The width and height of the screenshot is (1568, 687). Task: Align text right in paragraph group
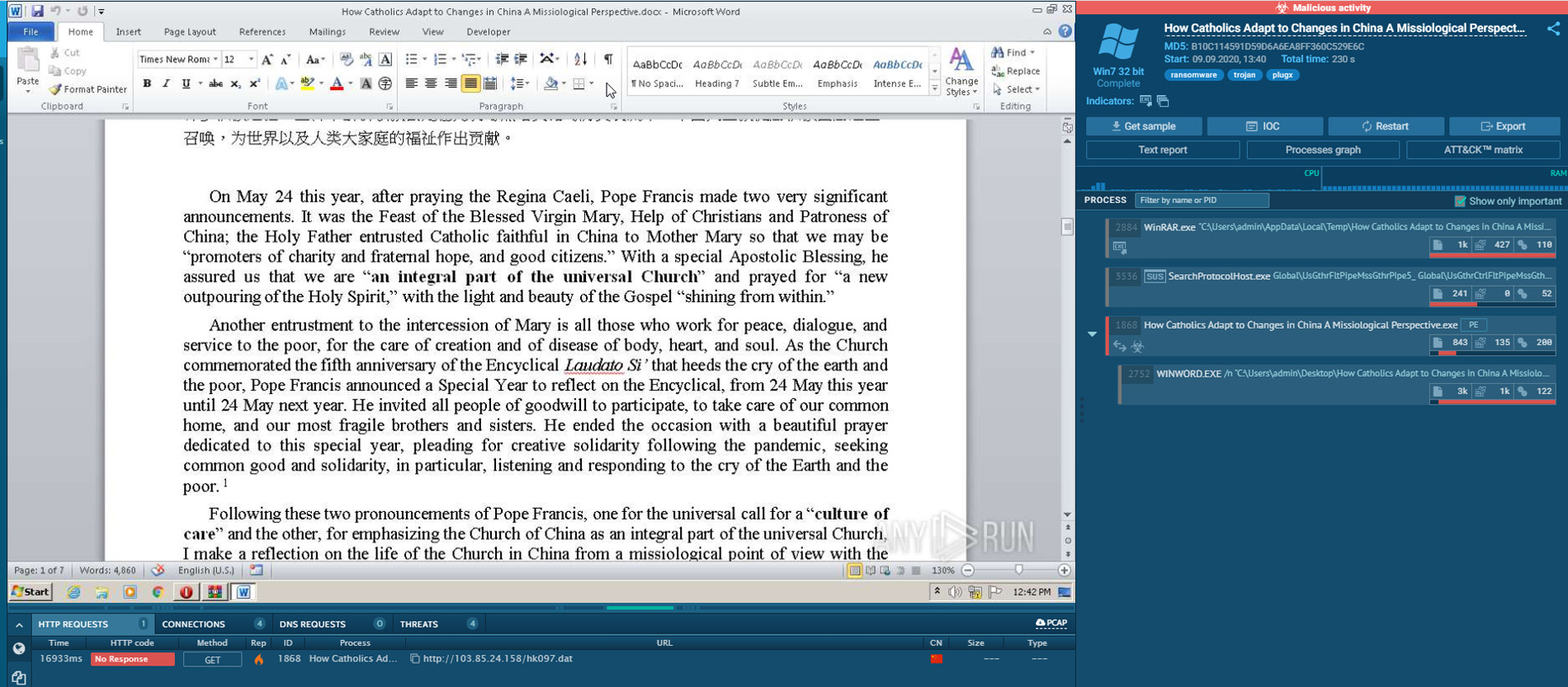(x=451, y=83)
